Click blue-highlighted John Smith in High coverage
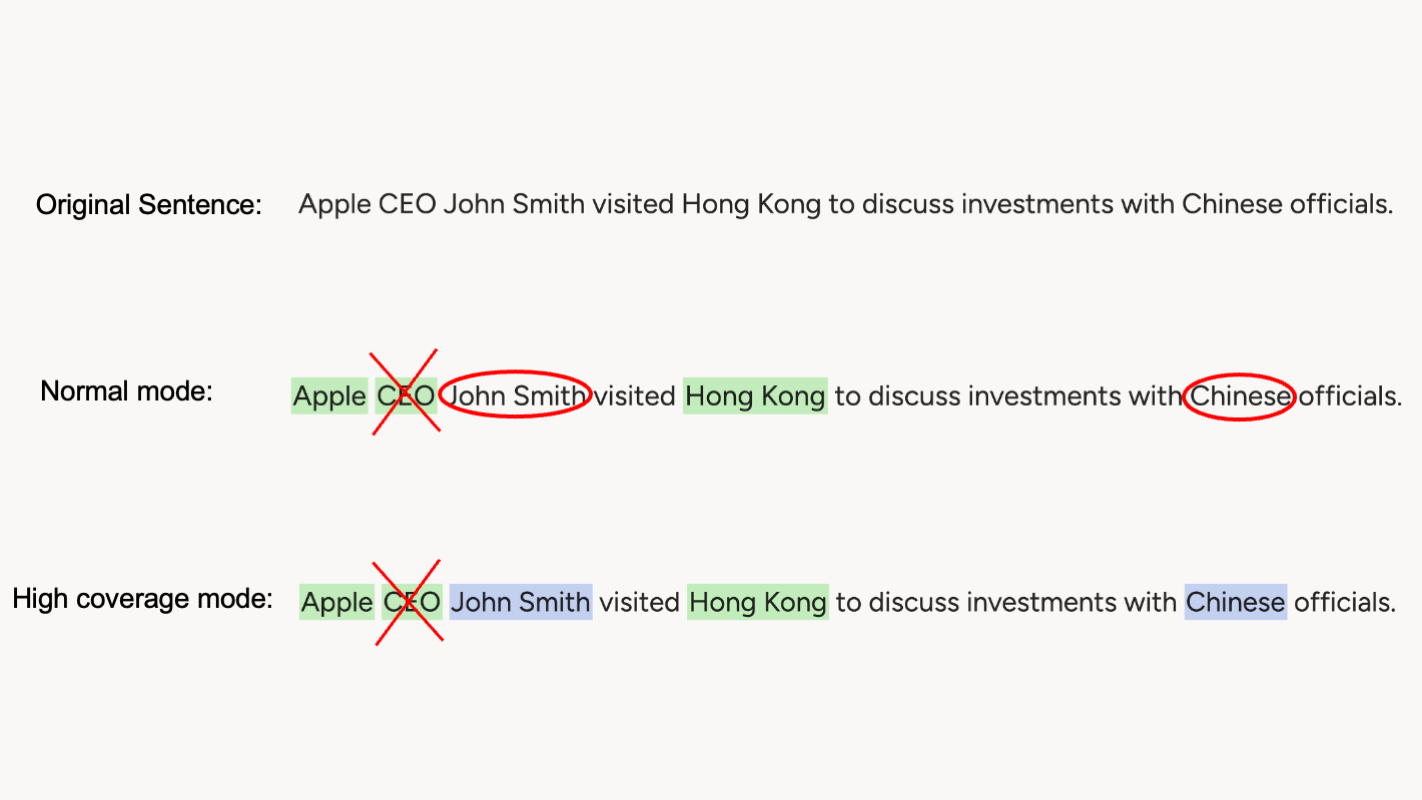The image size is (1422, 800). (x=520, y=602)
